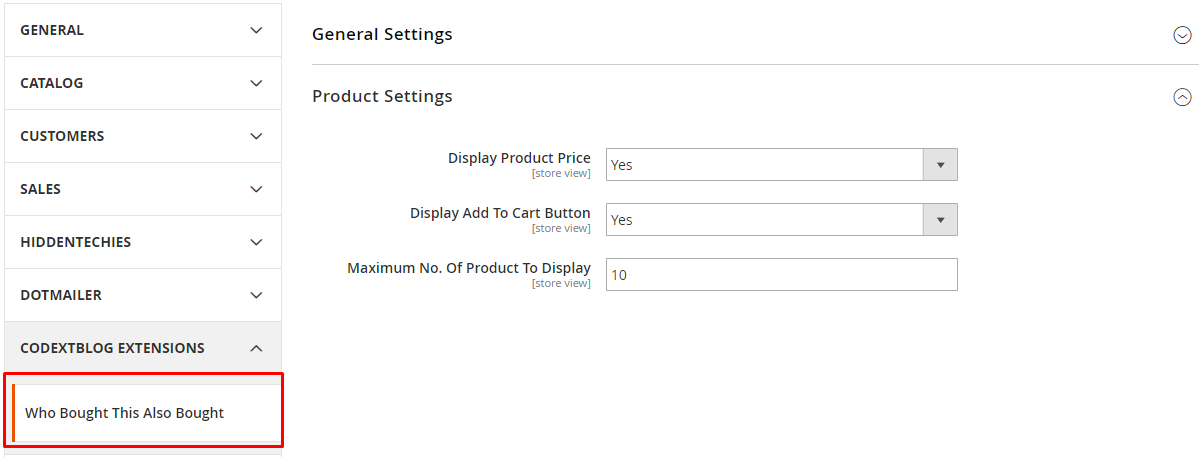Viewport: 1199px width, 457px height.
Task: Click the DOTMAILER chevron icon
Action: tap(256, 295)
